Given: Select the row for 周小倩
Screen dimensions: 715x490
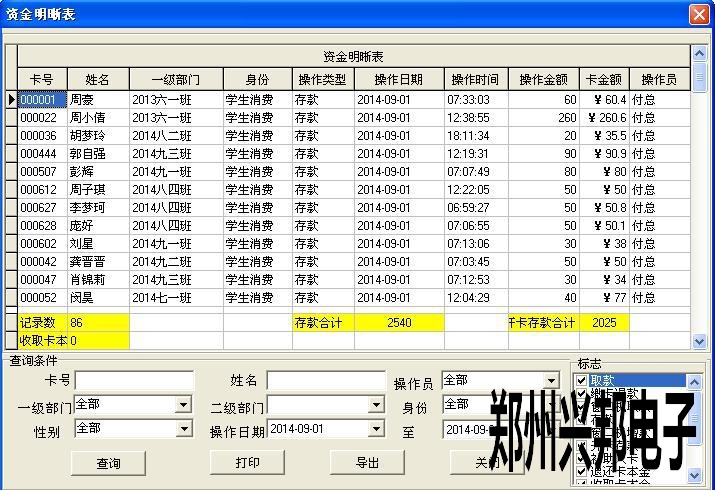Looking at the screenshot, I should (x=97, y=118).
